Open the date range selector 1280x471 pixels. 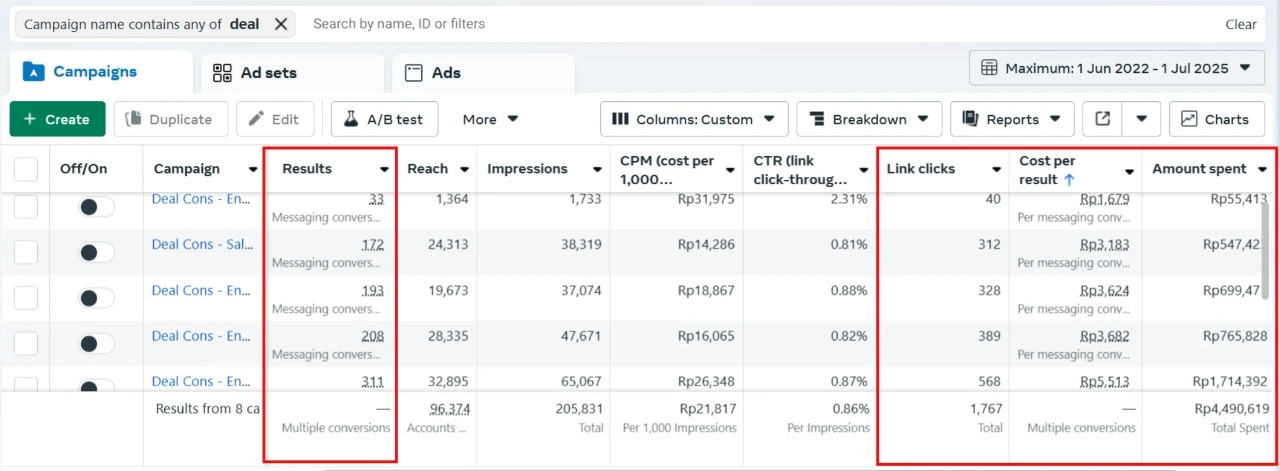pos(1116,68)
